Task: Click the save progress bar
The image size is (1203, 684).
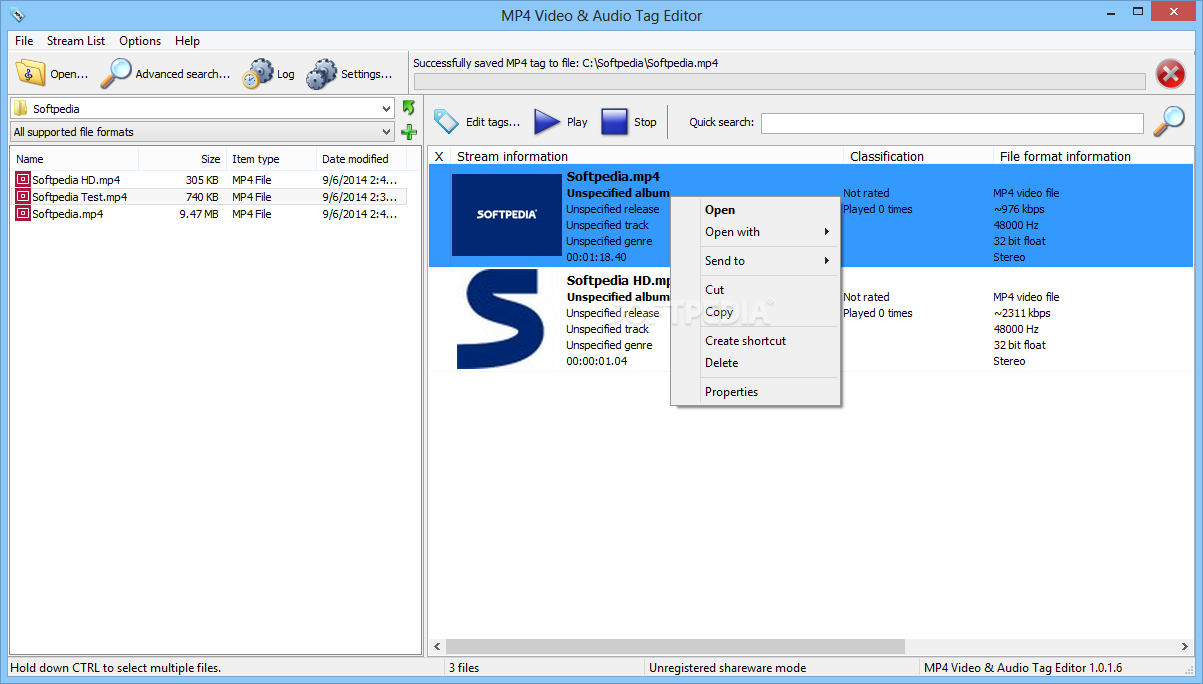Action: coord(780,81)
